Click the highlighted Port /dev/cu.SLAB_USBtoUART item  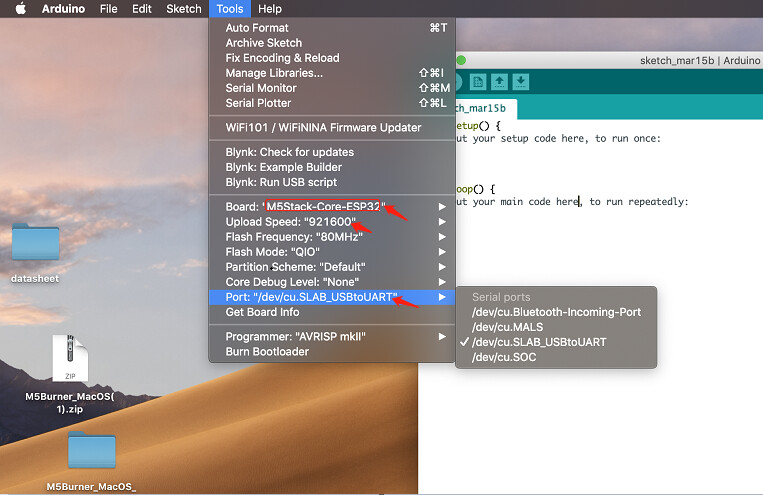332,297
